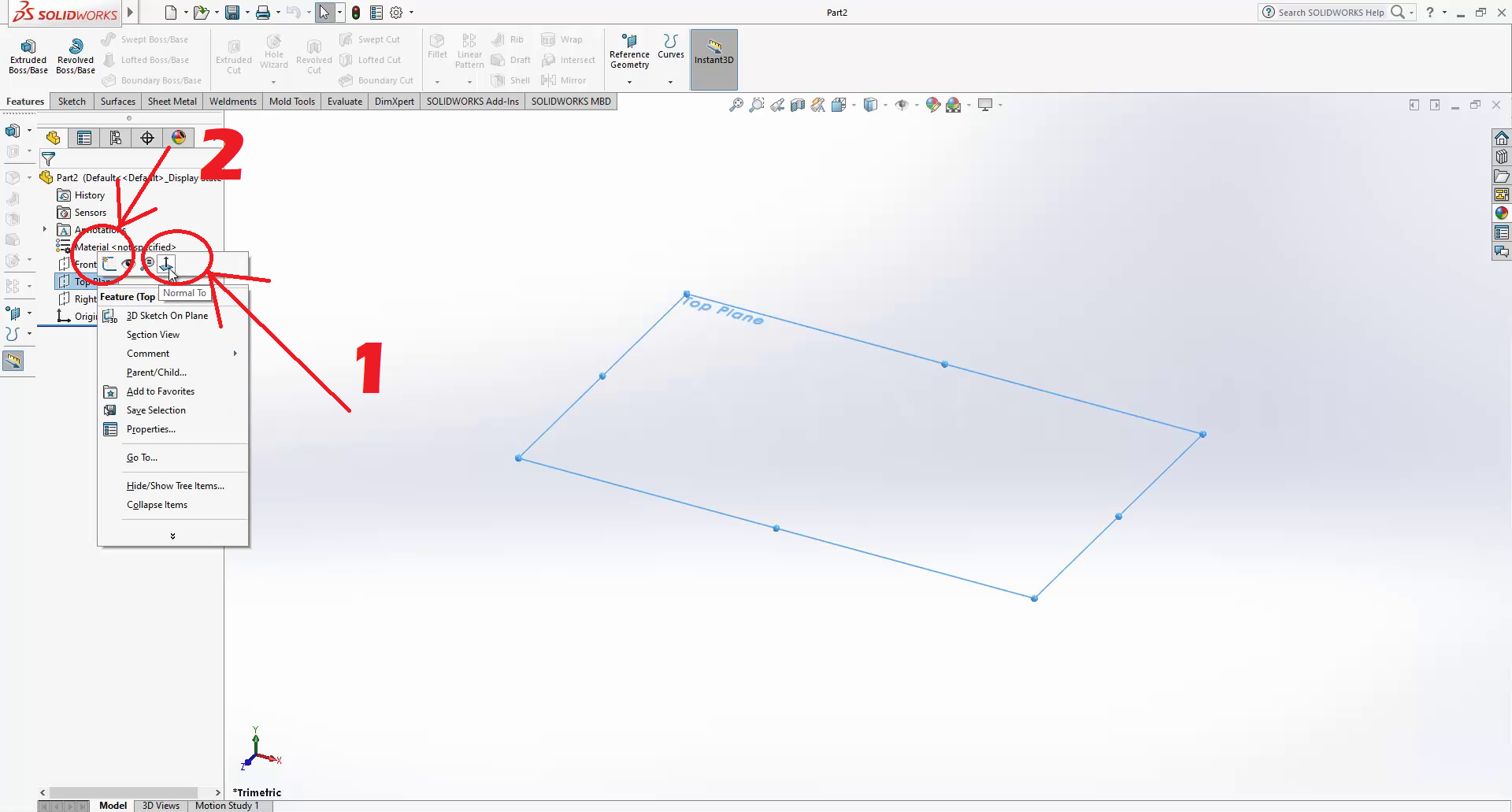This screenshot has width=1512, height=812.
Task: Expand the Annotations tree node
Action: point(45,230)
